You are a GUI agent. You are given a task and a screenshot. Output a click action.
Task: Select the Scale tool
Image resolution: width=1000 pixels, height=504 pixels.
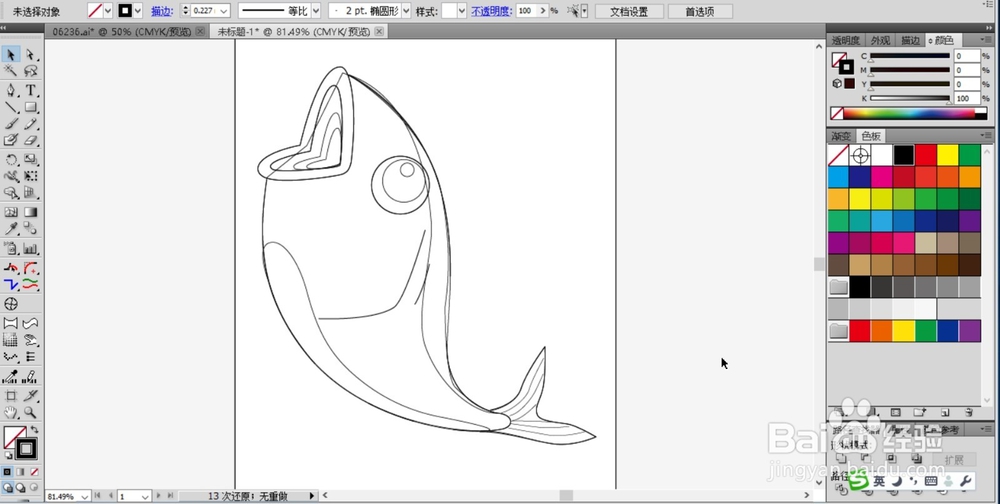coord(30,159)
